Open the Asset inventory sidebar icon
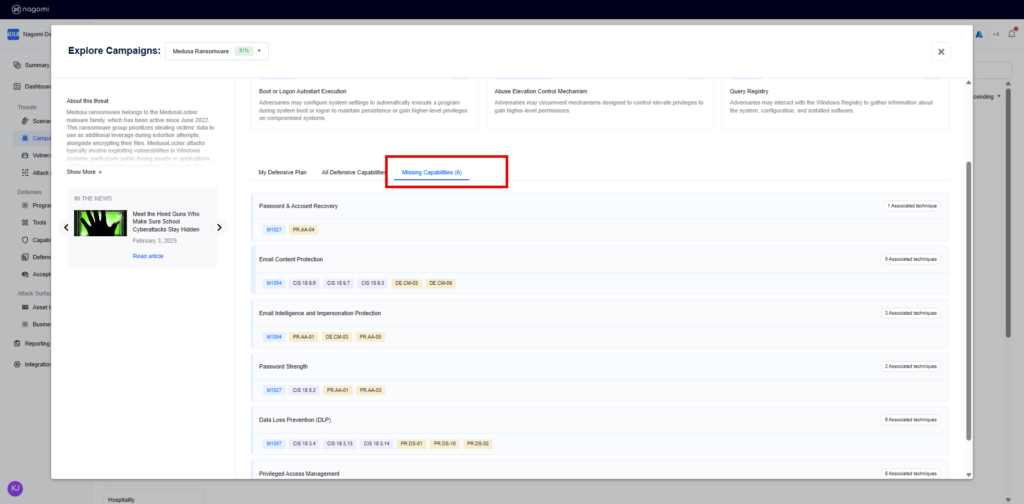 point(25,307)
